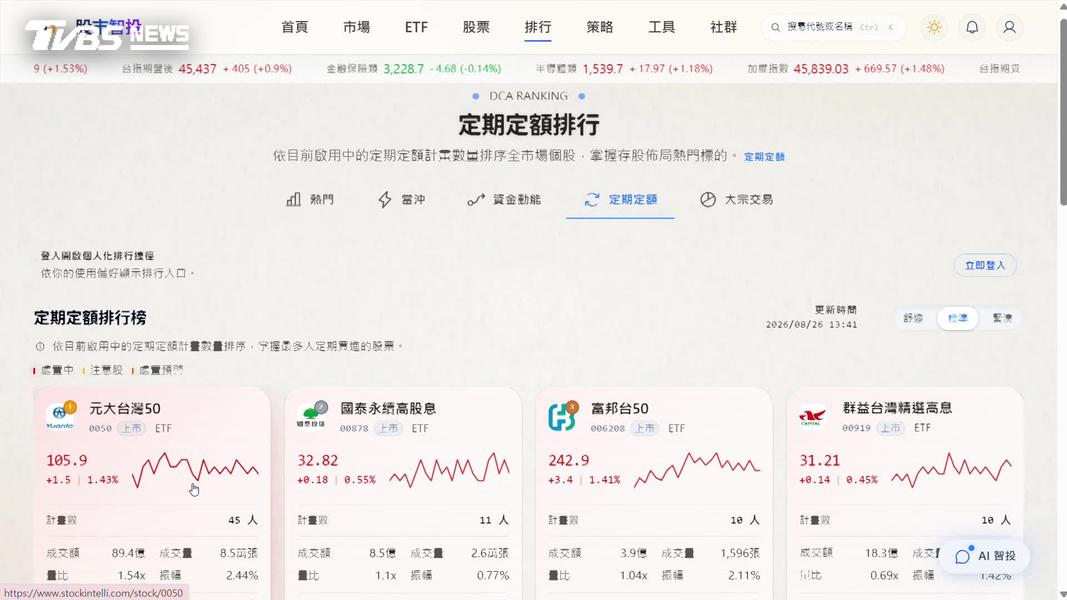Click the Capital logo on 群益台灣精選高息 card
This screenshot has width=1067, height=600.
pyautogui.click(x=812, y=416)
